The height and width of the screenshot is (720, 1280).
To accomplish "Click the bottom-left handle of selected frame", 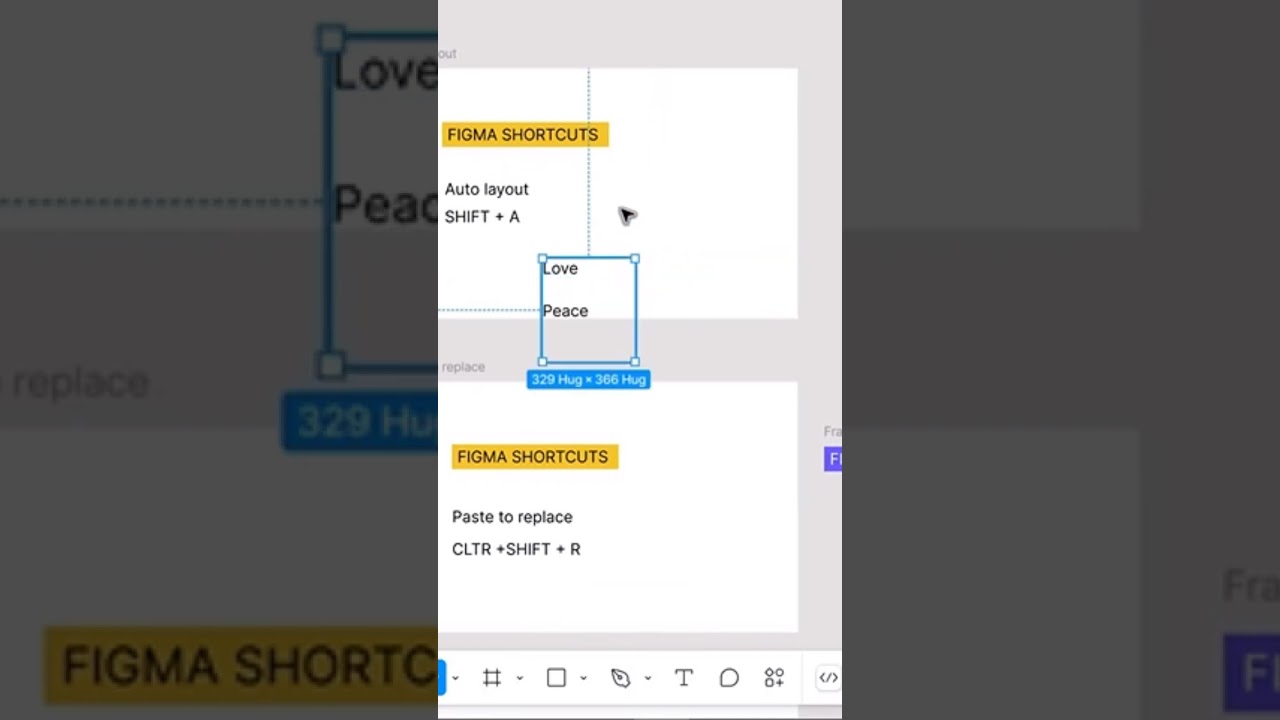I will [542, 362].
